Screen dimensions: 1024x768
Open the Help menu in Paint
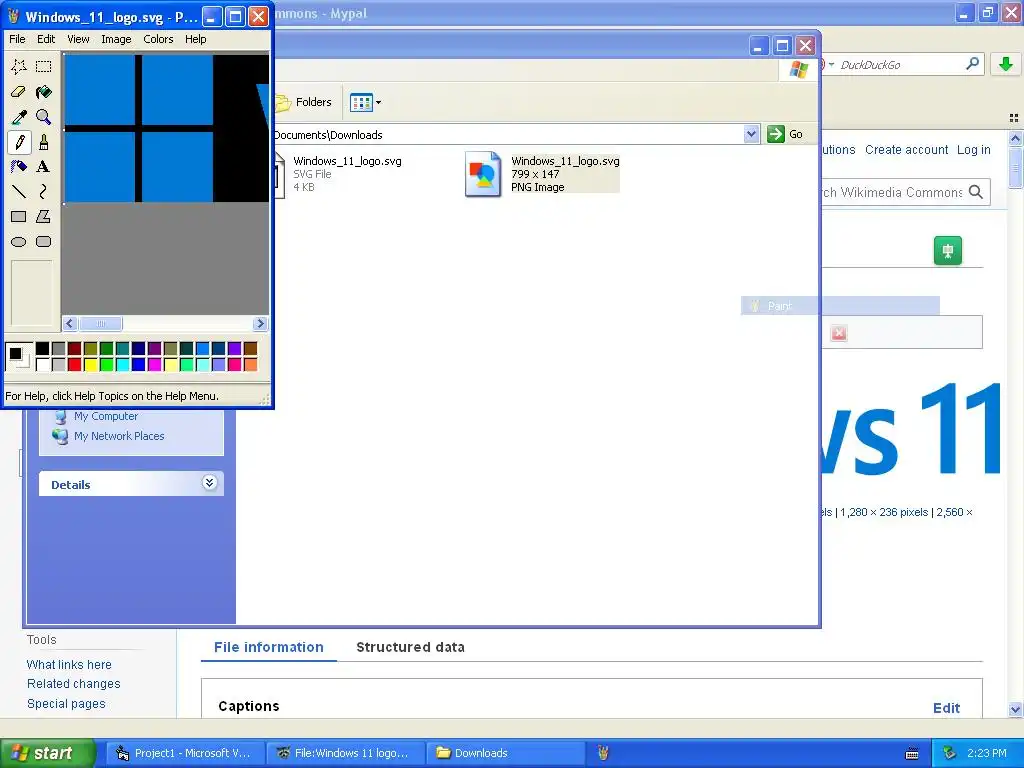(x=195, y=39)
